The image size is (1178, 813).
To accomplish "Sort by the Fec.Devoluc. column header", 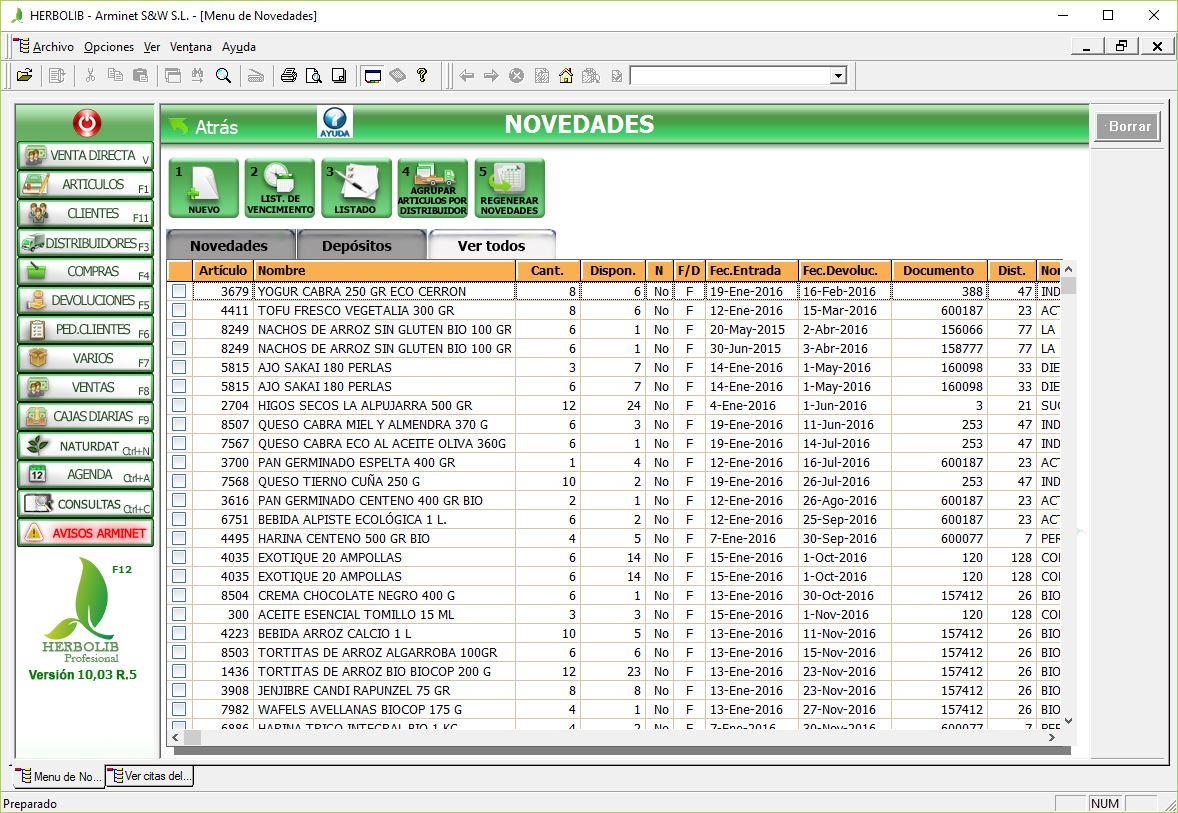I will 845,270.
